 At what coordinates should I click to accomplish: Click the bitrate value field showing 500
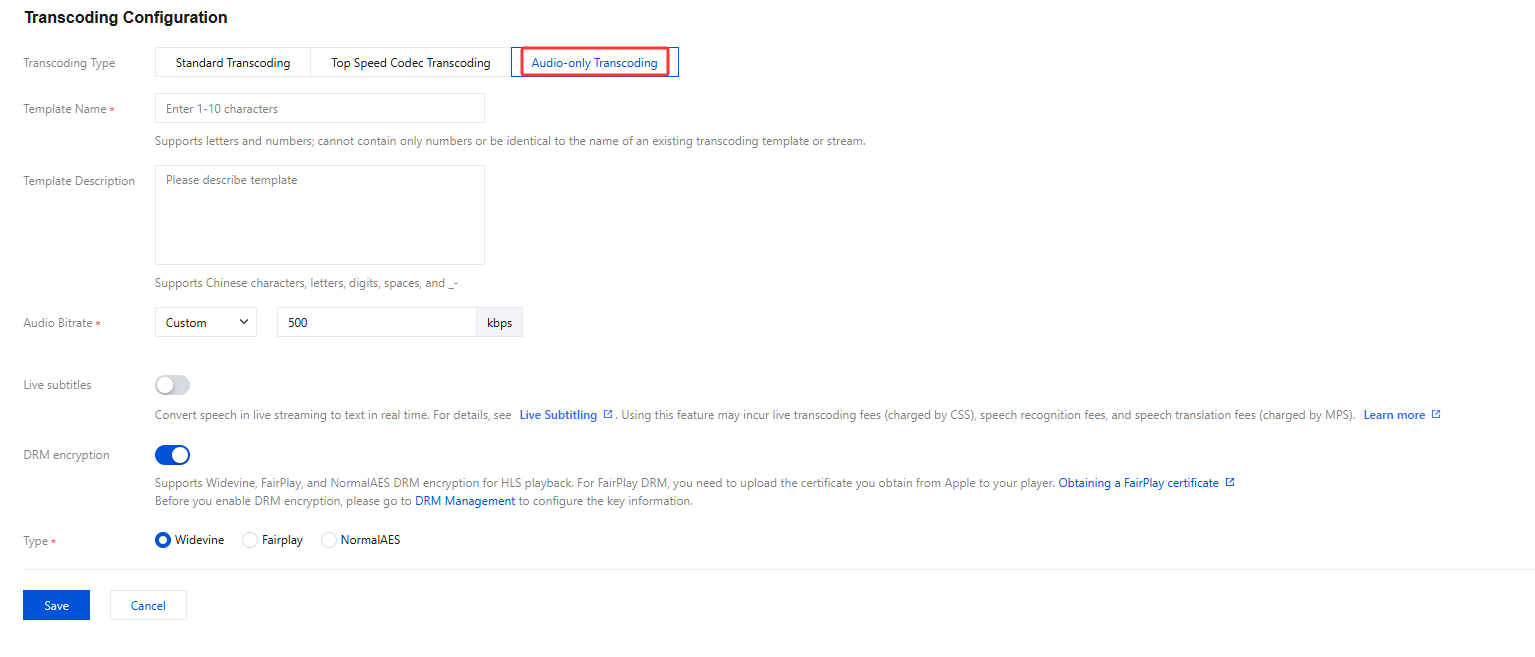tap(376, 322)
